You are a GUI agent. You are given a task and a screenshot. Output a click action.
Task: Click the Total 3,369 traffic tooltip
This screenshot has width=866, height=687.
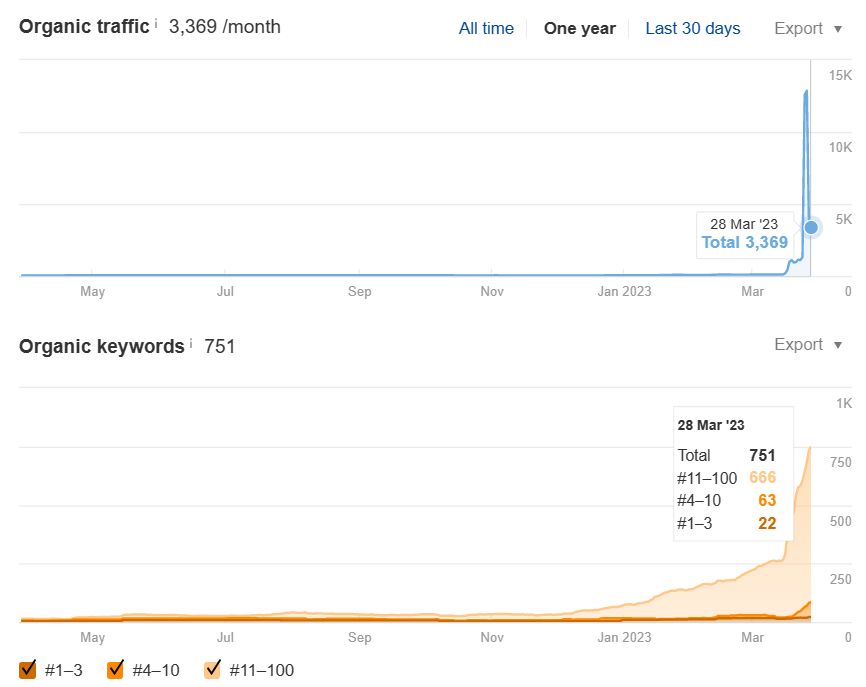click(x=744, y=242)
